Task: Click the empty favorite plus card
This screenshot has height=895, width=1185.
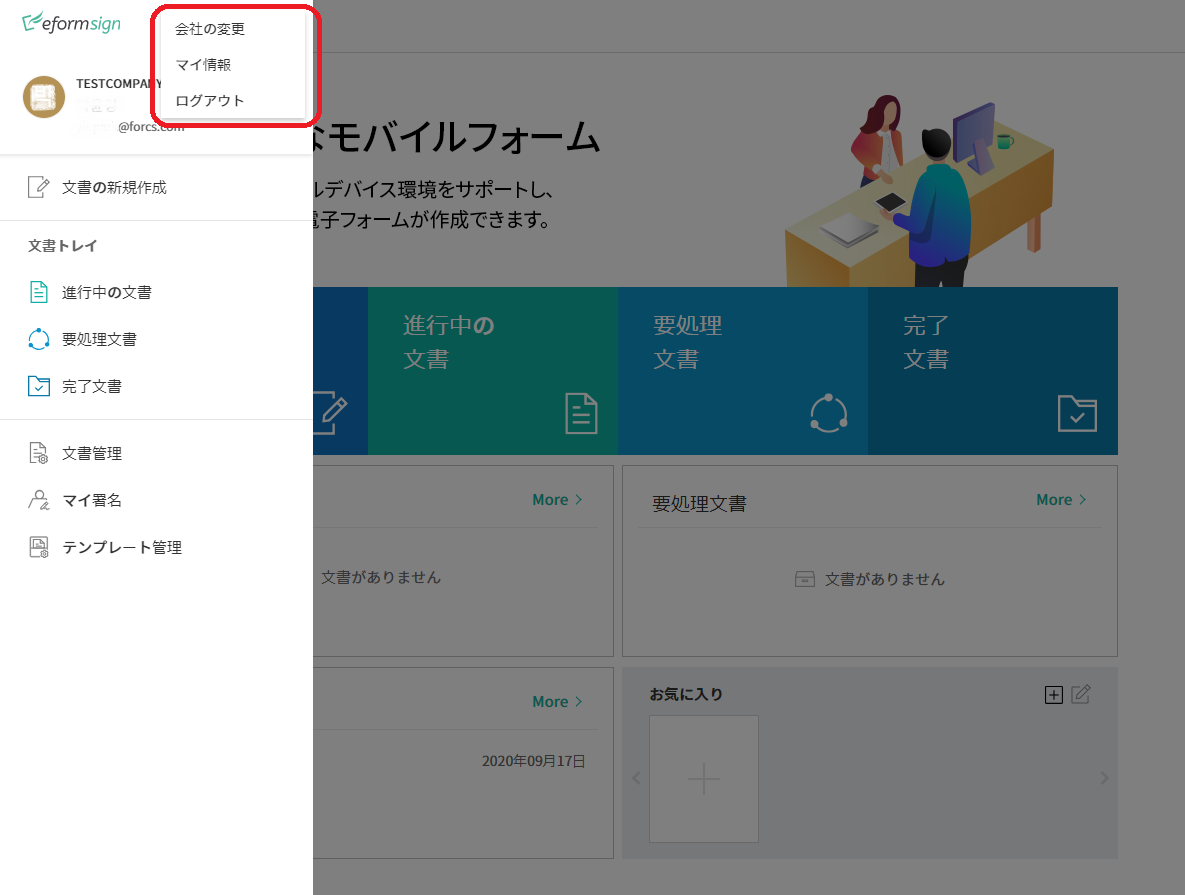Action: [704, 779]
